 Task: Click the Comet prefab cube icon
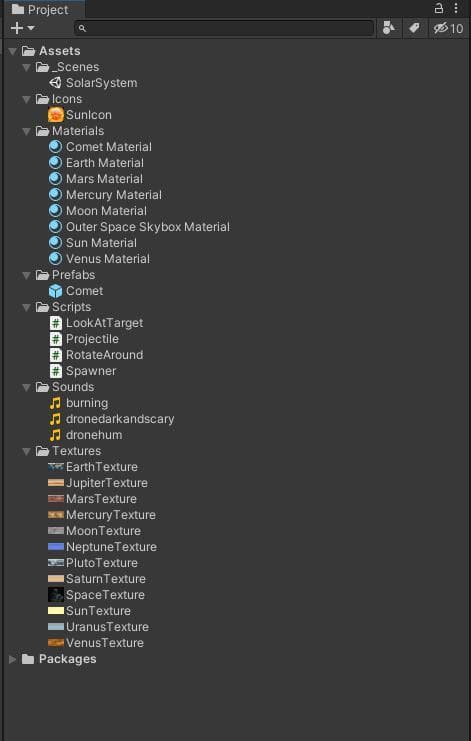(55, 291)
